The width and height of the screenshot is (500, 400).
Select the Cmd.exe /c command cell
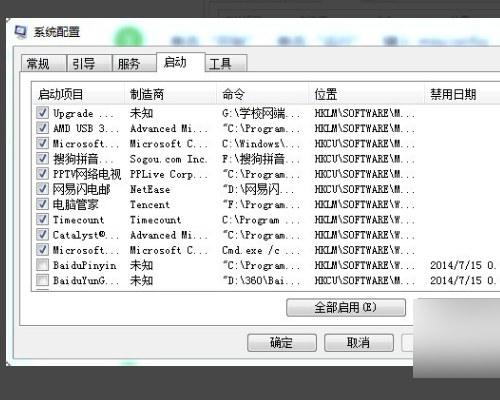pyautogui.click(x=261, y=250)
